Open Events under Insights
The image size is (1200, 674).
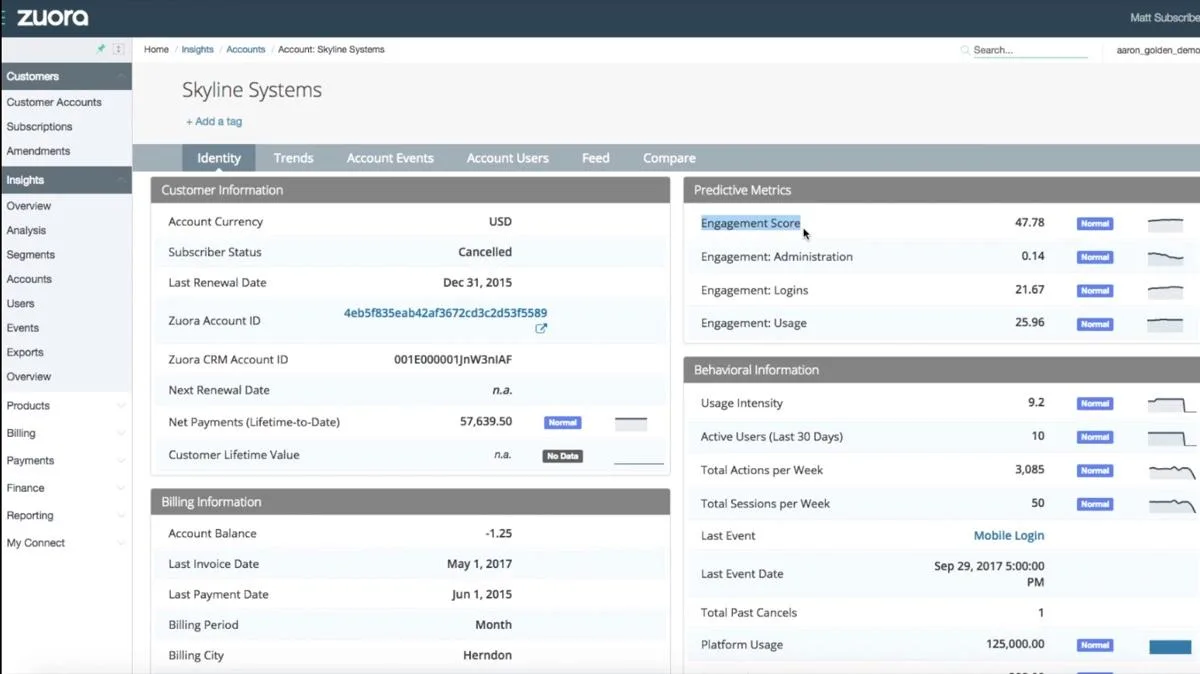click(x=23, y=328)
